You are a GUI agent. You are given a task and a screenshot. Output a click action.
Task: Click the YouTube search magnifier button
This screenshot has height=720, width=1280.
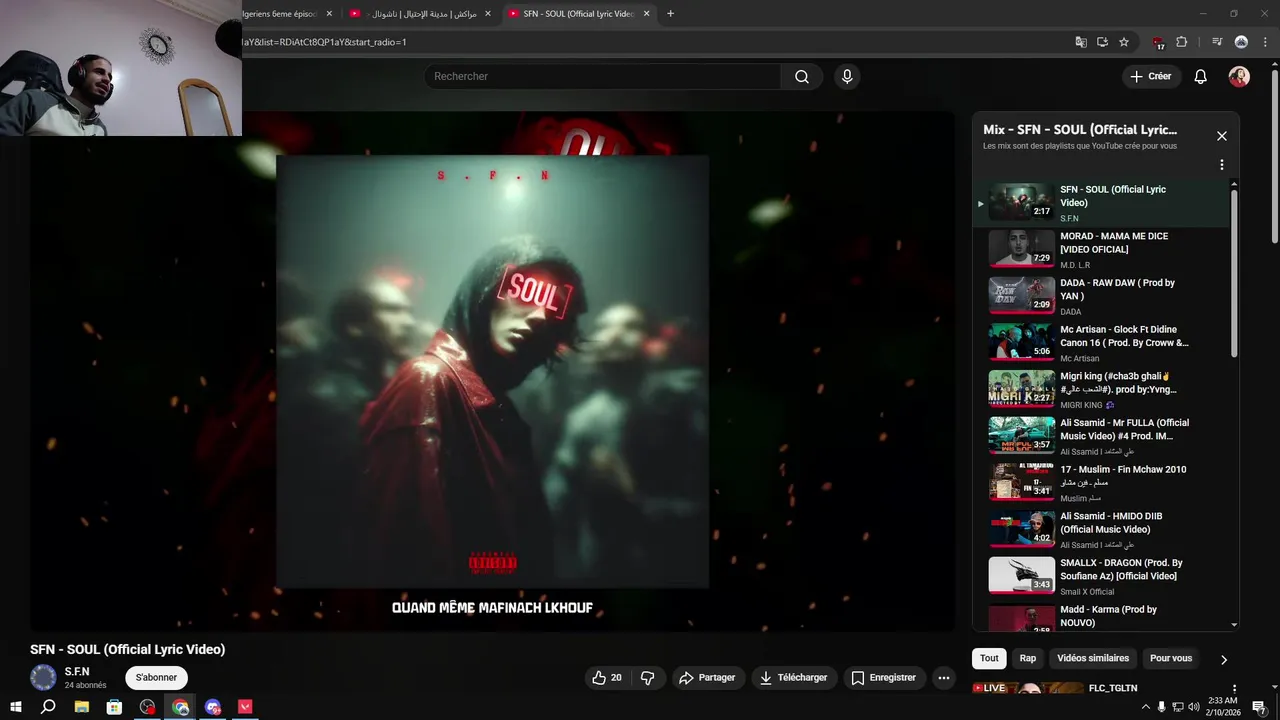click(x=802, y=77)
